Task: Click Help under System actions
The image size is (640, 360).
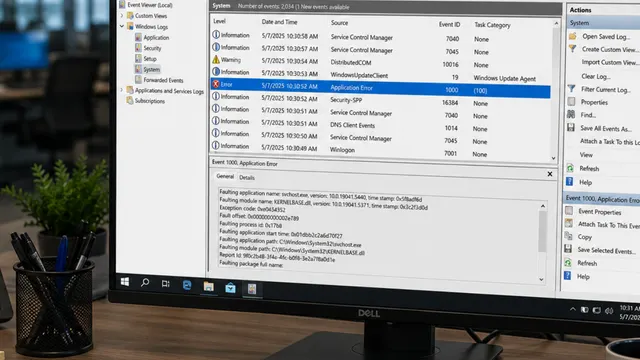Action: pyautogui.click(x=585, y=182)
